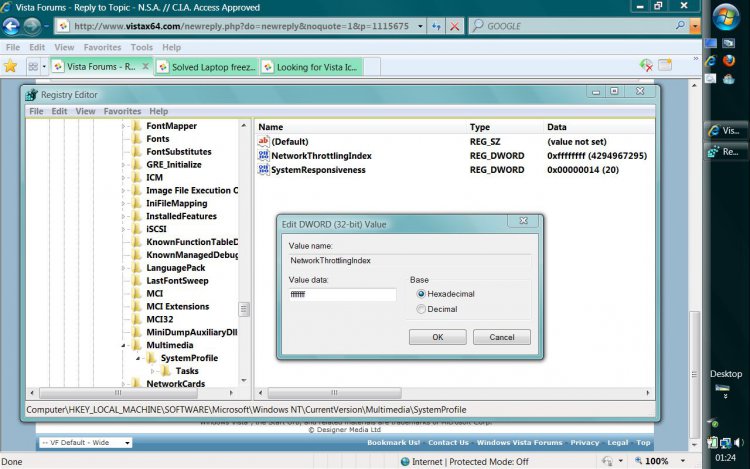Open the Registry Editor View menu
Screen dimensions: 750x469
click(85, 111)
